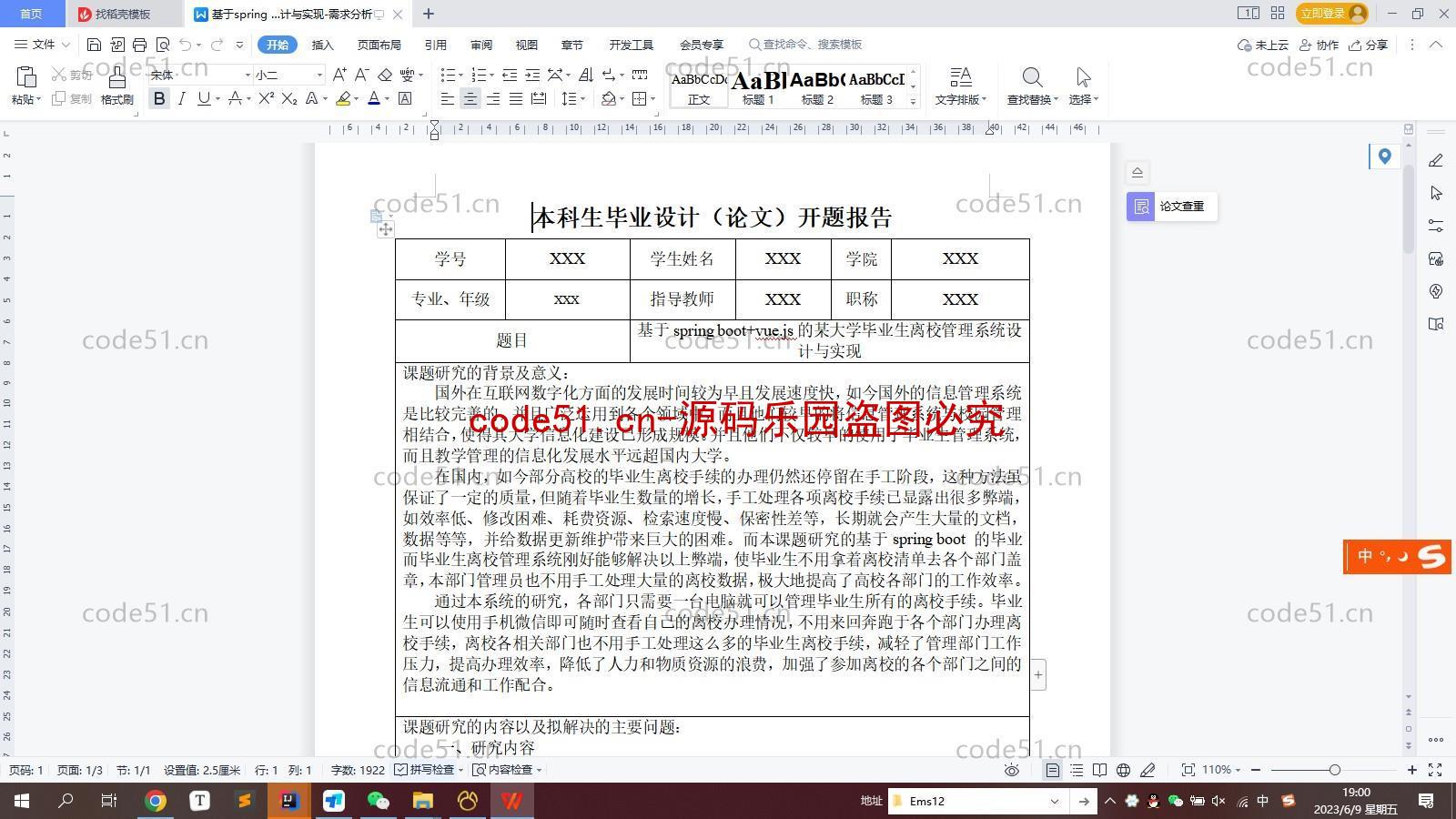Toggle Page view layout in status bar
This screenshot has width=1456, height=819.
pyautogui.click(x=1053, y=770)
